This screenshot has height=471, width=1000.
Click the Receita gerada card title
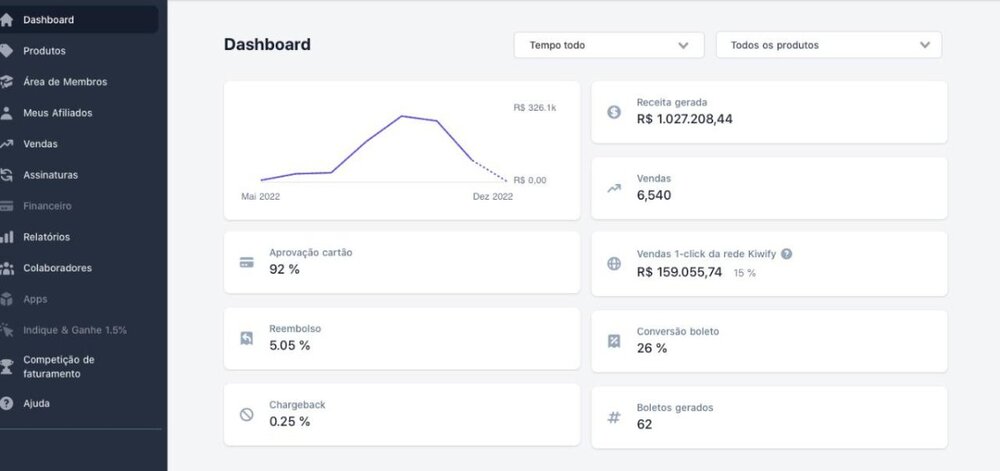tap(672, 102)
